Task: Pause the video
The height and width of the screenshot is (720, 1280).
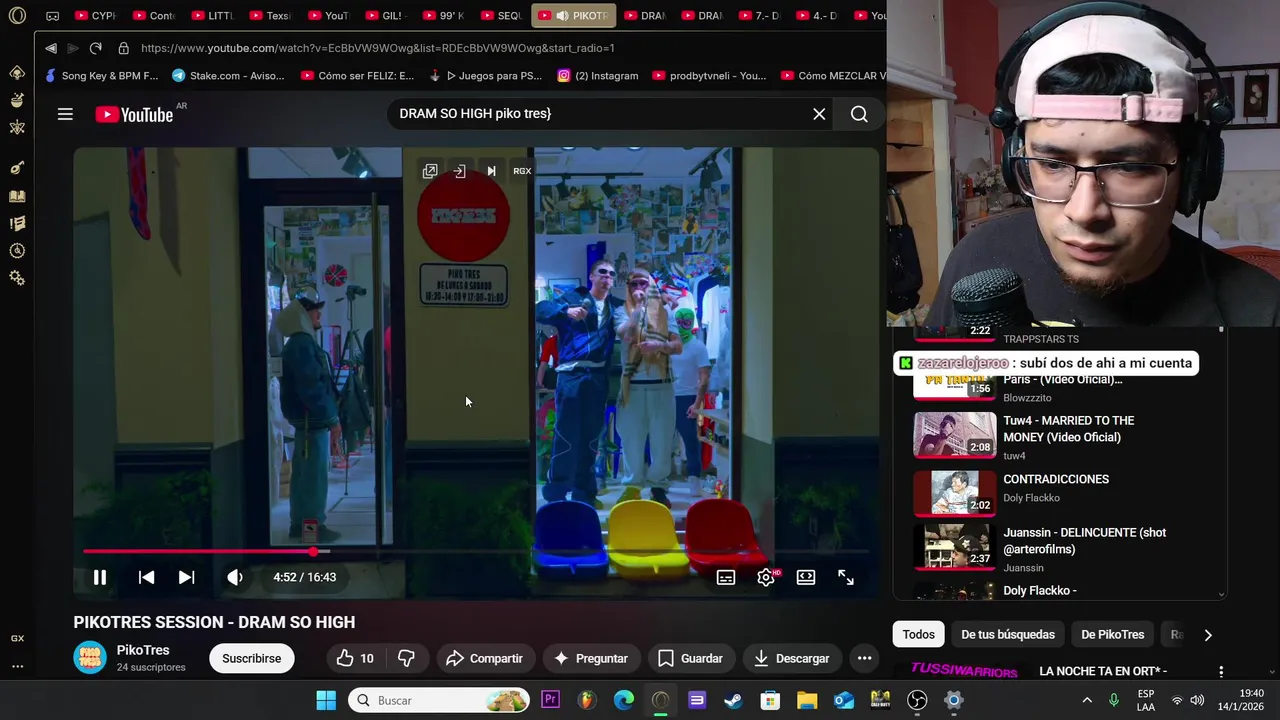Action: pyautogui.click(x=100, y=577)
